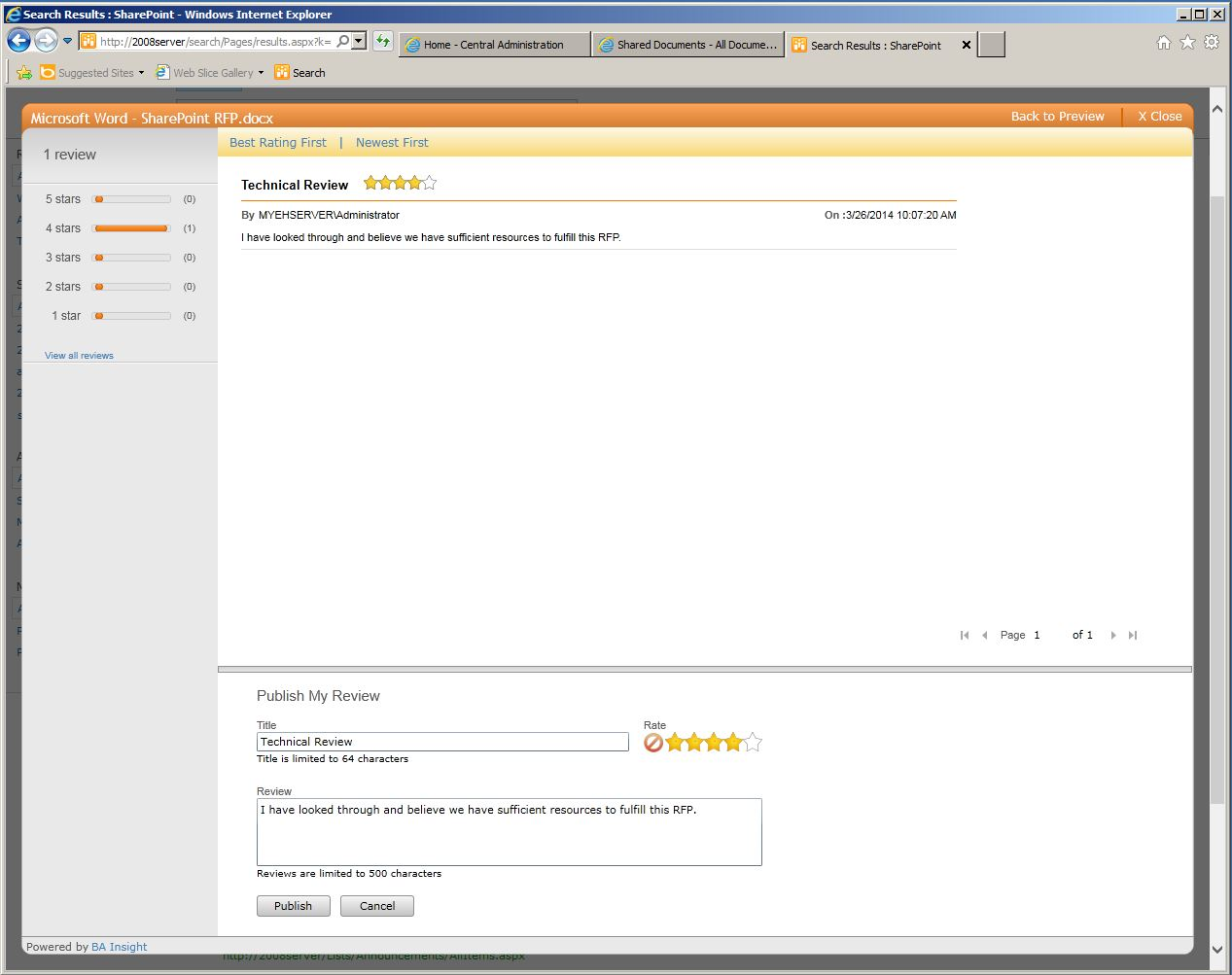
Task: Click the 2 stars rating bar
Action: point(131,287)
